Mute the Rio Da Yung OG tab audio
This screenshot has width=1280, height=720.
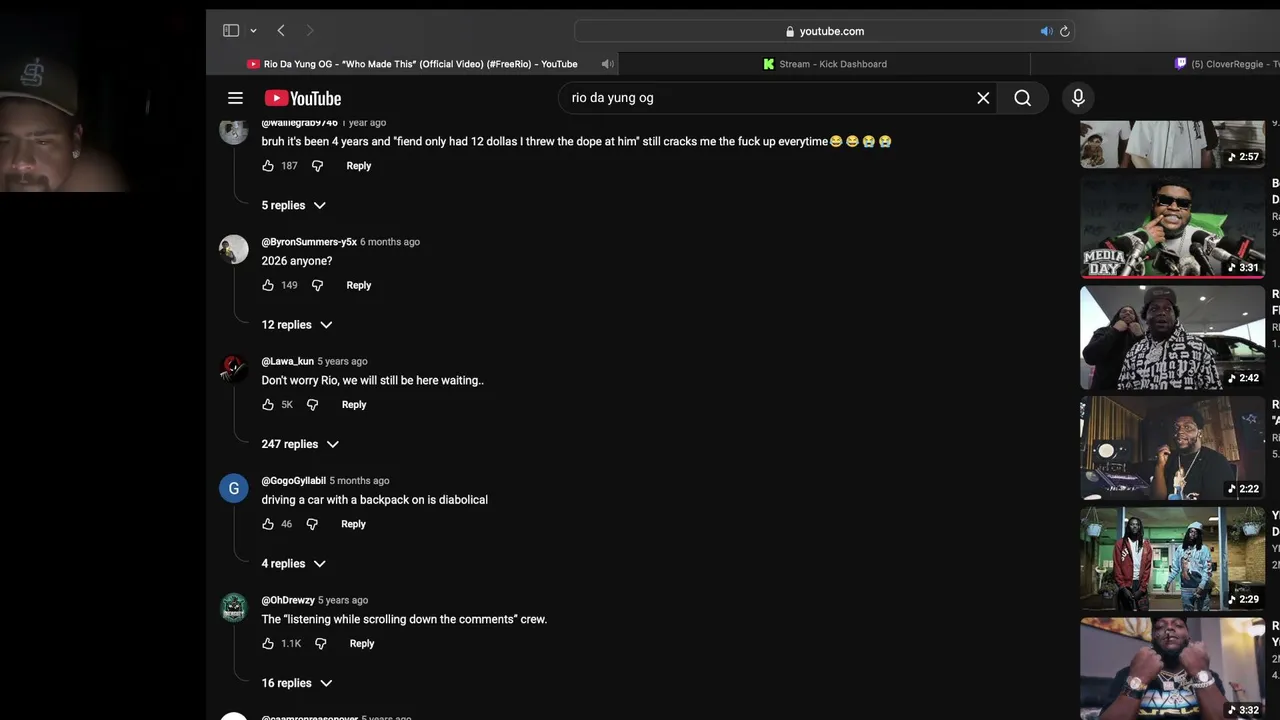[607, 64]
